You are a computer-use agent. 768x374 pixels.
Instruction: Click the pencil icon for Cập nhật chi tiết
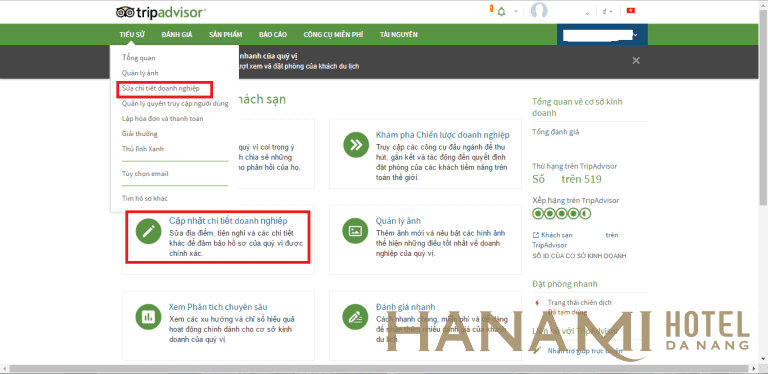coord(148,232)
